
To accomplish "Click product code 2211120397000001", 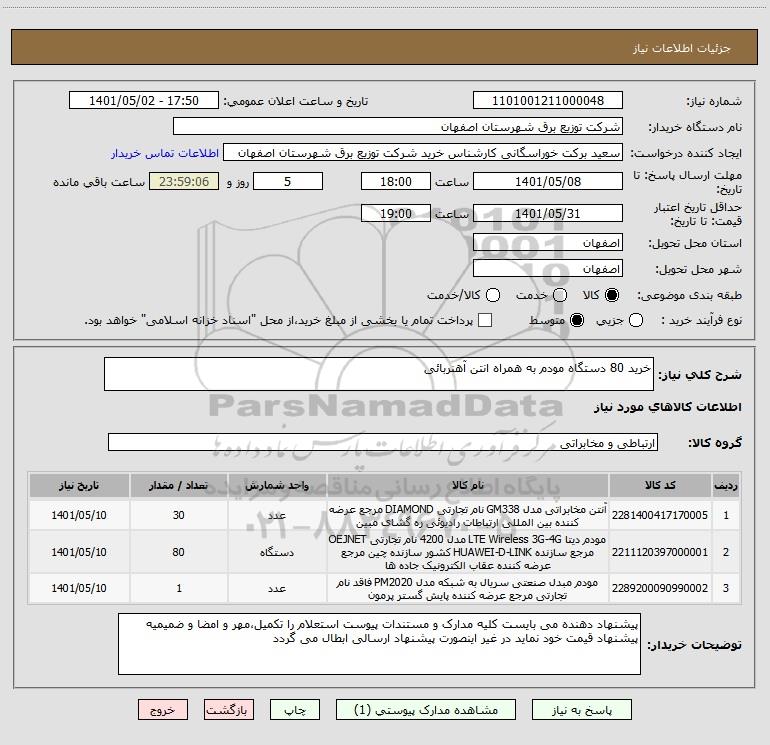I will (x=660, y=552).
